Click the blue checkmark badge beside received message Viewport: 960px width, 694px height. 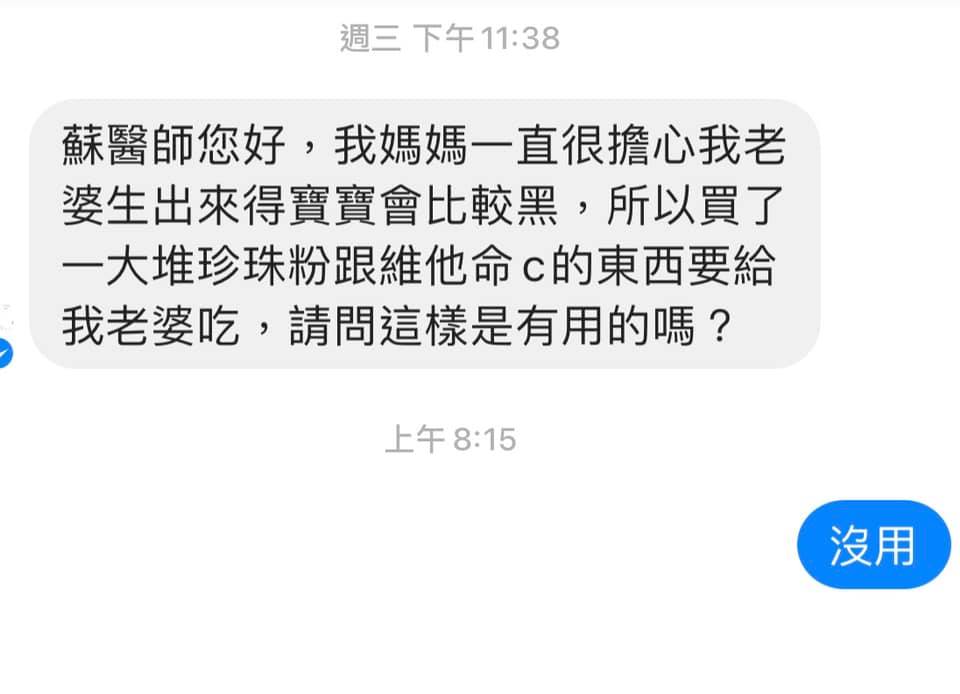pyautogui.click(x=4, y=353)
